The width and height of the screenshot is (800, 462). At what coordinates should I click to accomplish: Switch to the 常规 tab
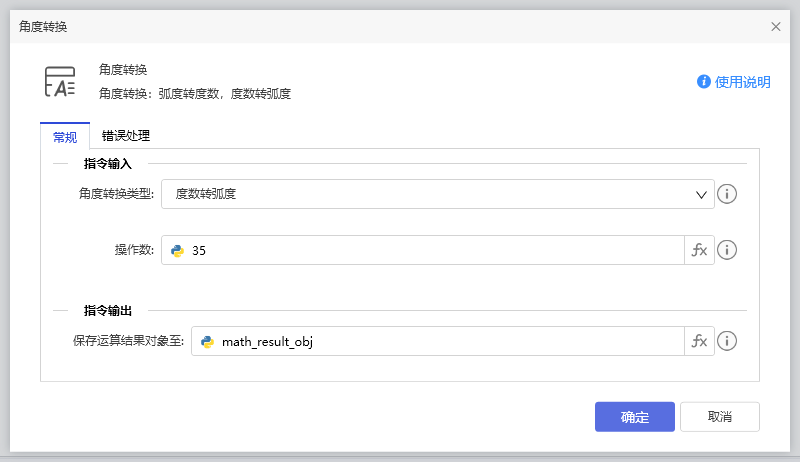[64, 136]
